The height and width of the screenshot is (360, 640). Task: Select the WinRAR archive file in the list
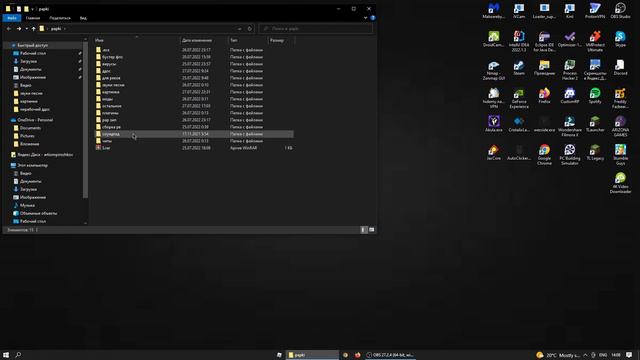(194, 148)
